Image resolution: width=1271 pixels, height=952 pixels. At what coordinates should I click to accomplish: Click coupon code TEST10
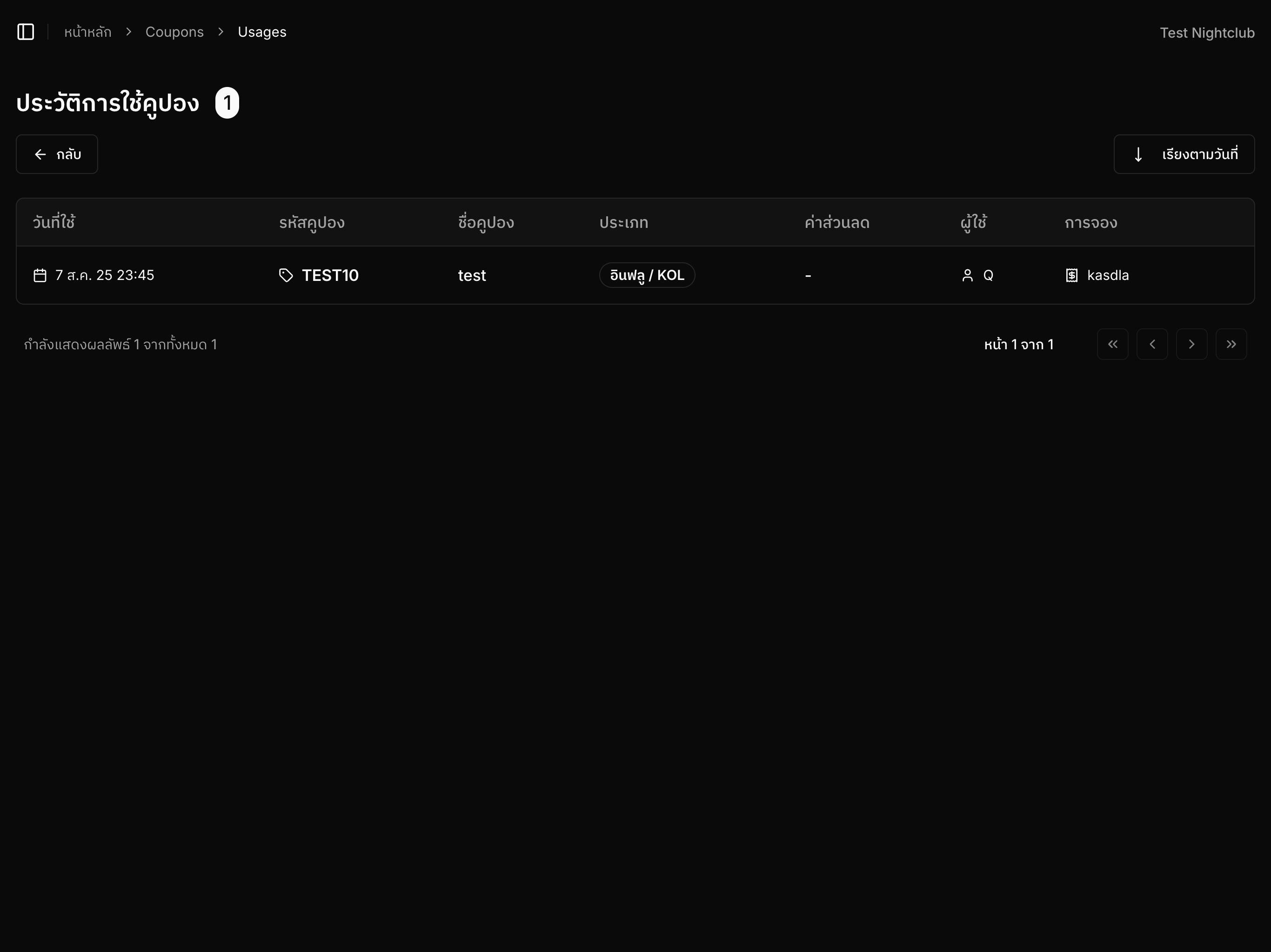click(330, 275)
